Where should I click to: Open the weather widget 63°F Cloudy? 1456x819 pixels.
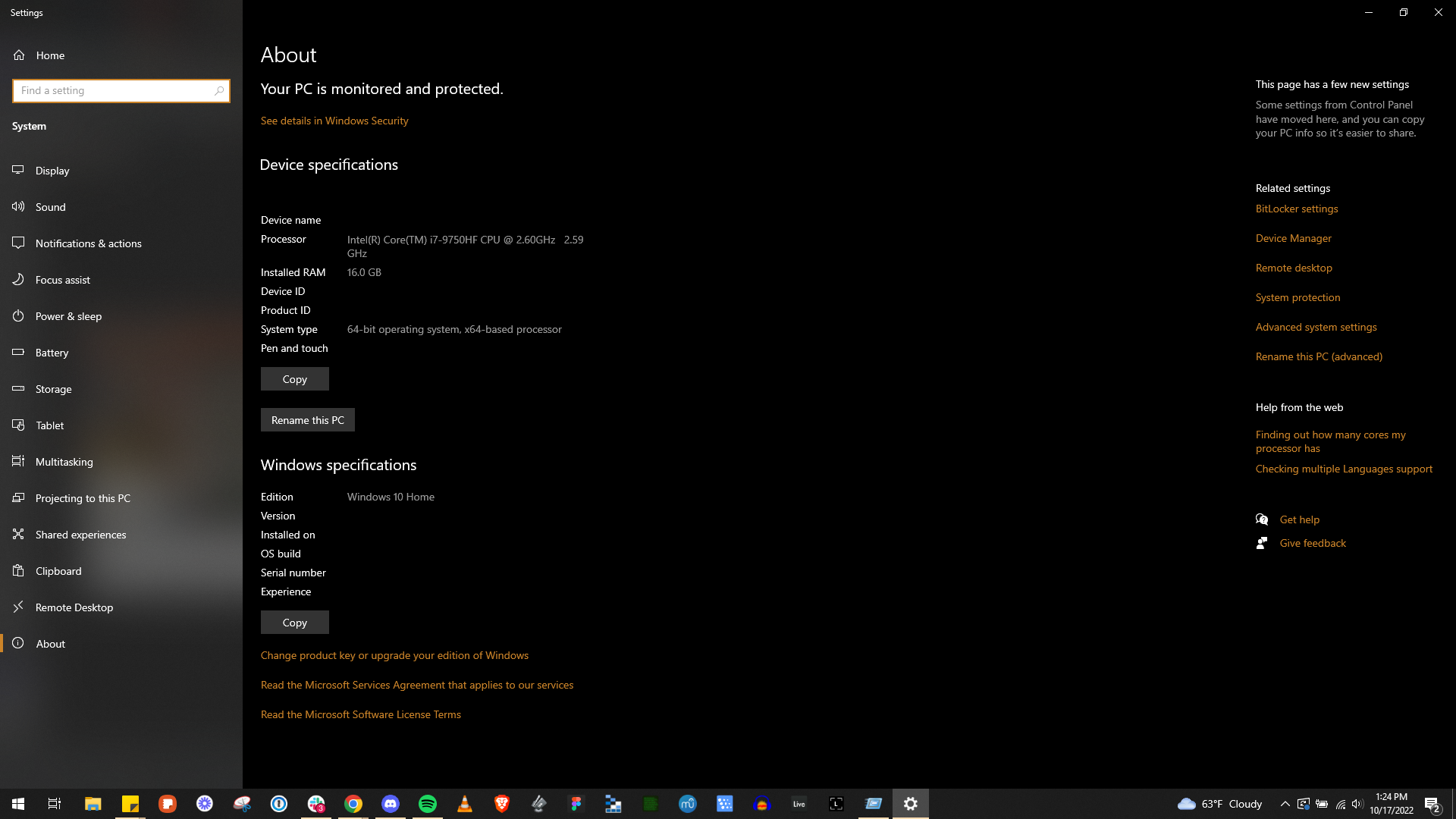click(1219, 804)
